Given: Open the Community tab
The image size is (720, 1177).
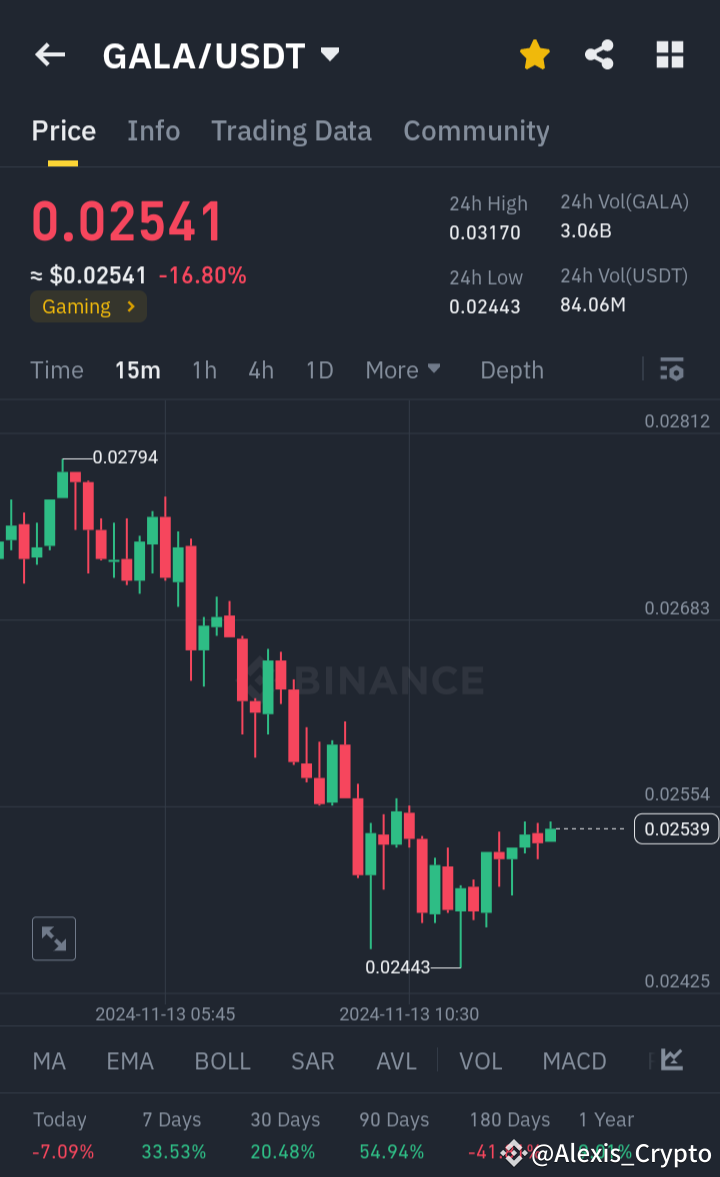Looking at the screenshot, I should pyautogui.click(x=477, y=130).
